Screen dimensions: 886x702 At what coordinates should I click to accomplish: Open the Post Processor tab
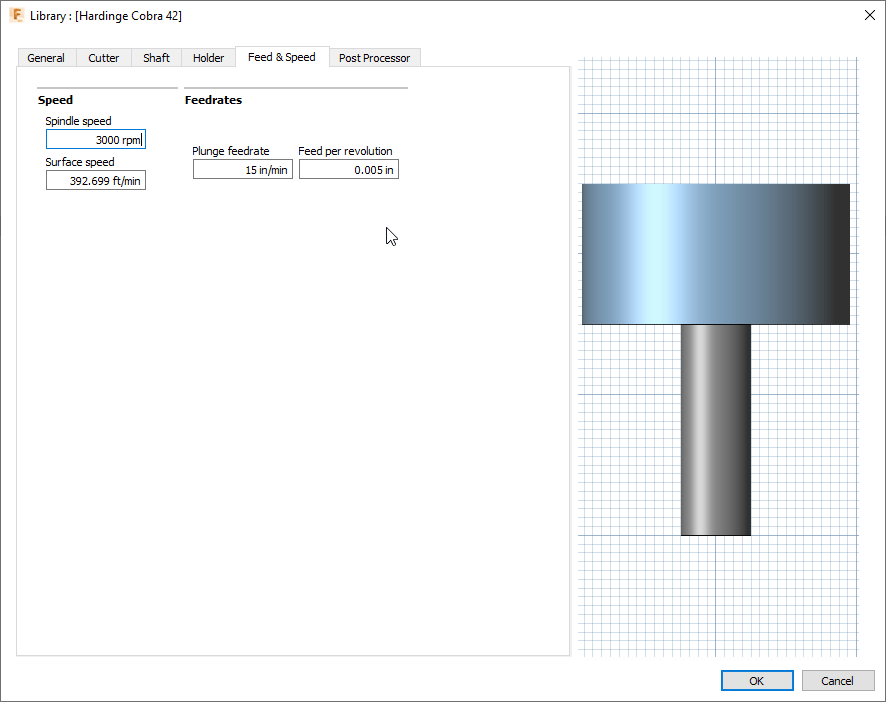tap(374, 57)
